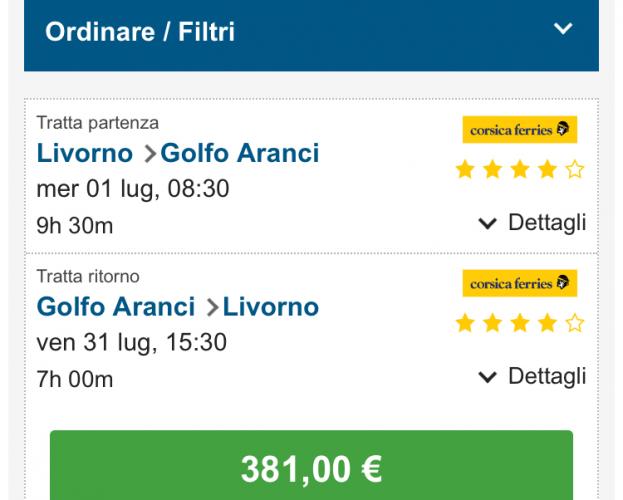Click the Corsica Ferries logo on departure route
The height and width of the screenshot is (500, 623).
pos(520,130)
